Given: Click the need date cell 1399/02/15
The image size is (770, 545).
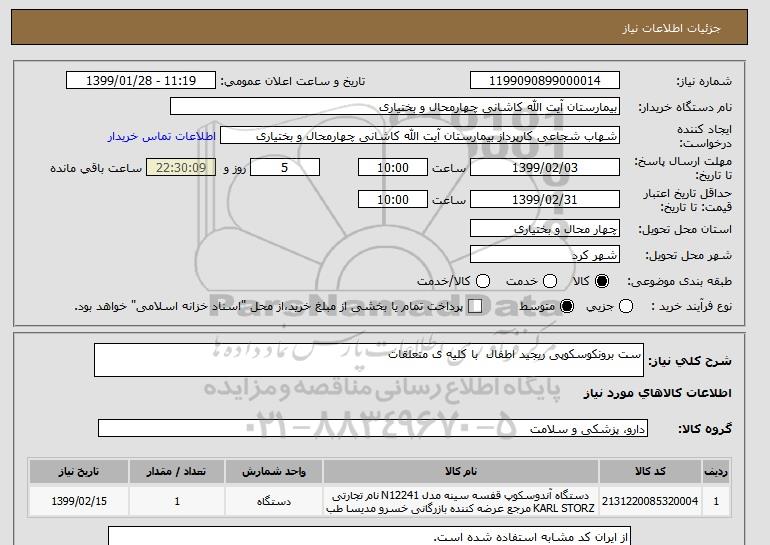Looking at the screenshot, I should click(x=79, y=501).
